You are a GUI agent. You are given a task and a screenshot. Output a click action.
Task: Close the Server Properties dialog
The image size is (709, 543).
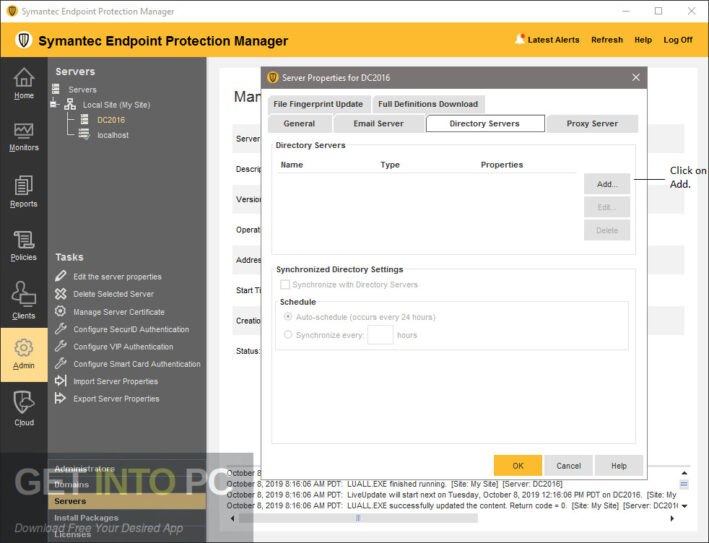click(636, 77)
